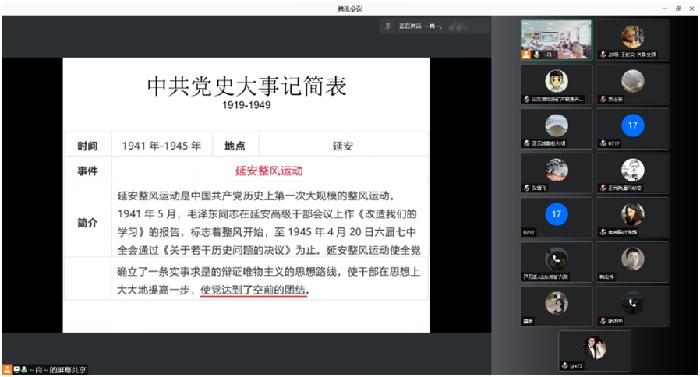Select the grayscale man portrait tile
Viewport: 700px width, 377px height.
pyautogui.click(x=633, y=262)
